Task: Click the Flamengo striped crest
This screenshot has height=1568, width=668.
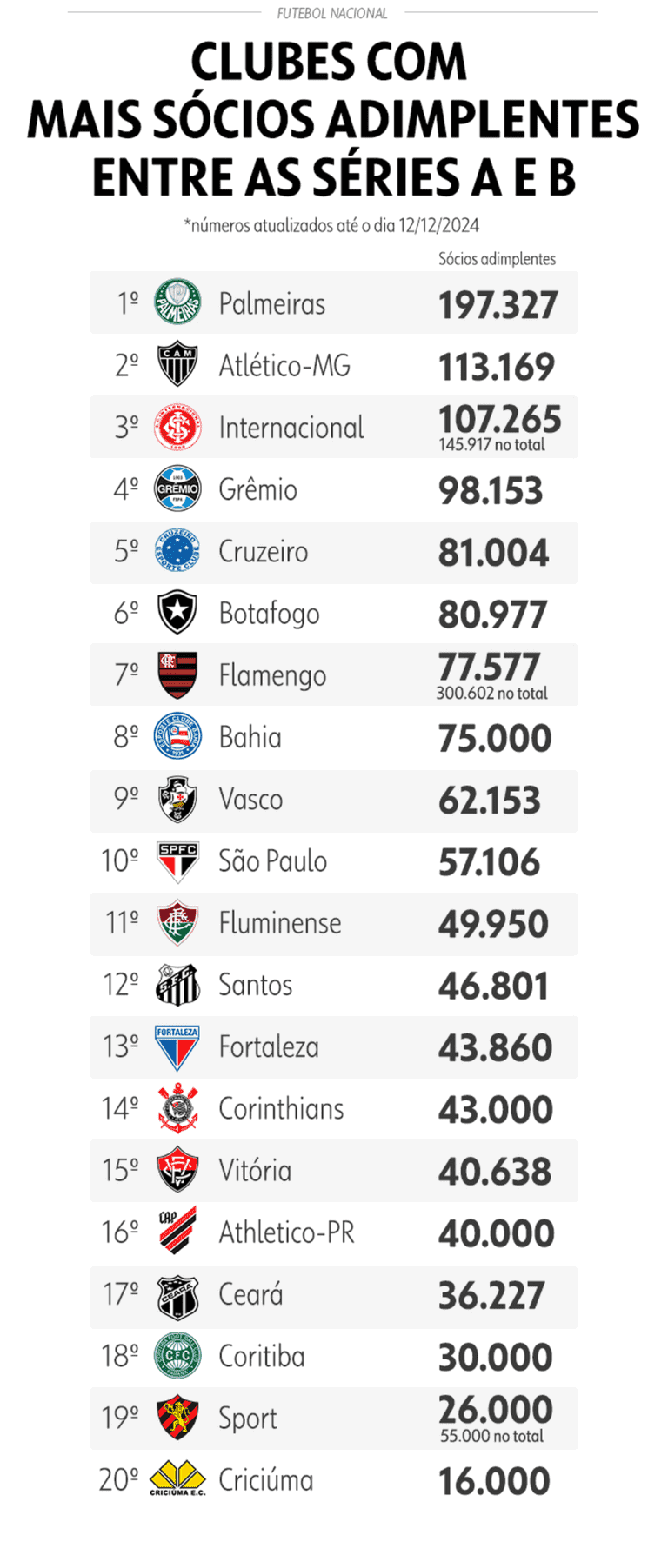Action: pyautogui.click(x=177, y=675)
